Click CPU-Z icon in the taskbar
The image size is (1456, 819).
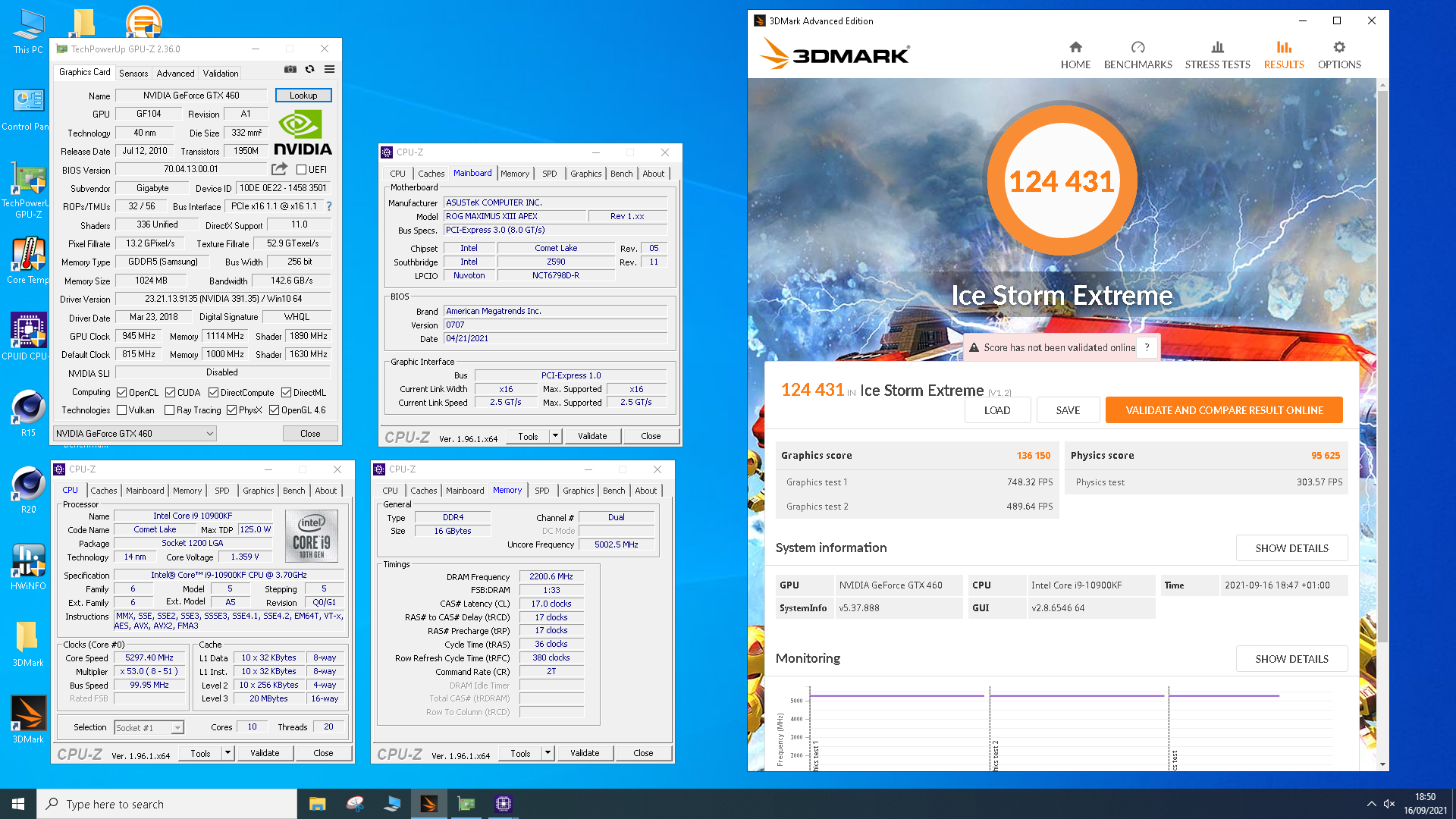click(x=504, y=804)
